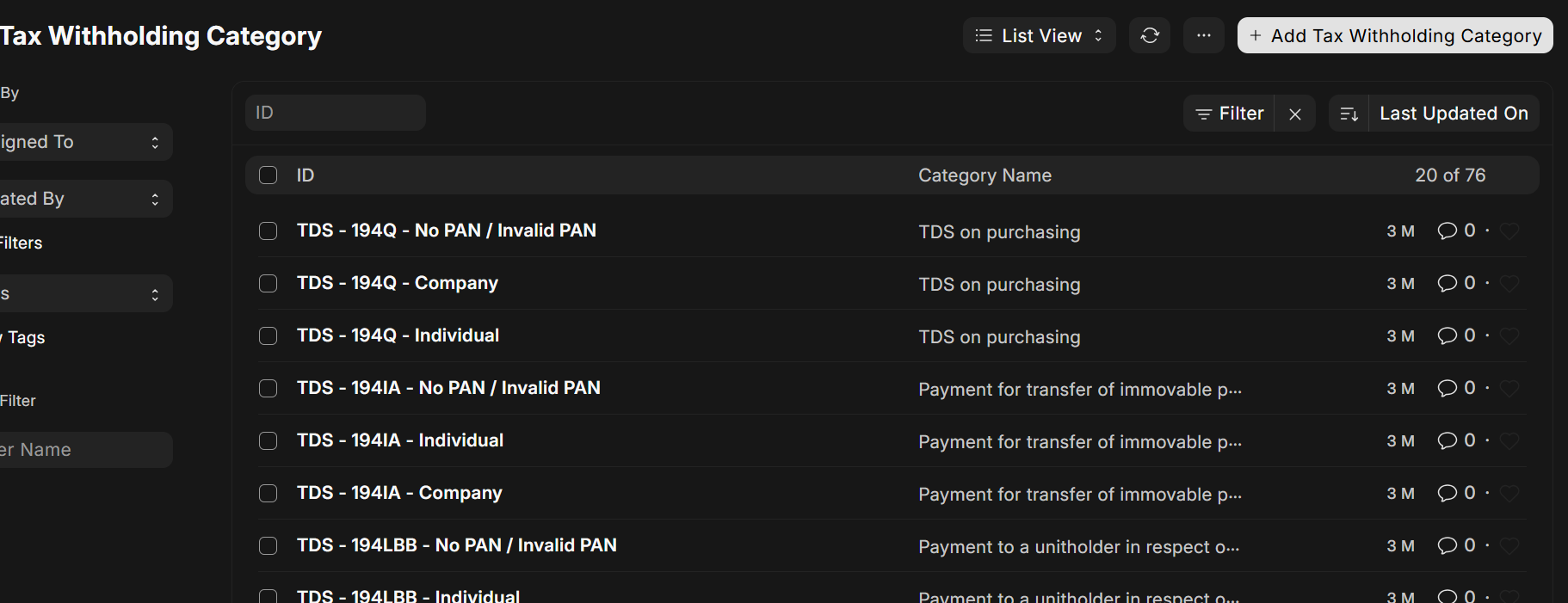Clear filters with the X icon
The image size is (1568, 603).
(x=1295, y=114)
